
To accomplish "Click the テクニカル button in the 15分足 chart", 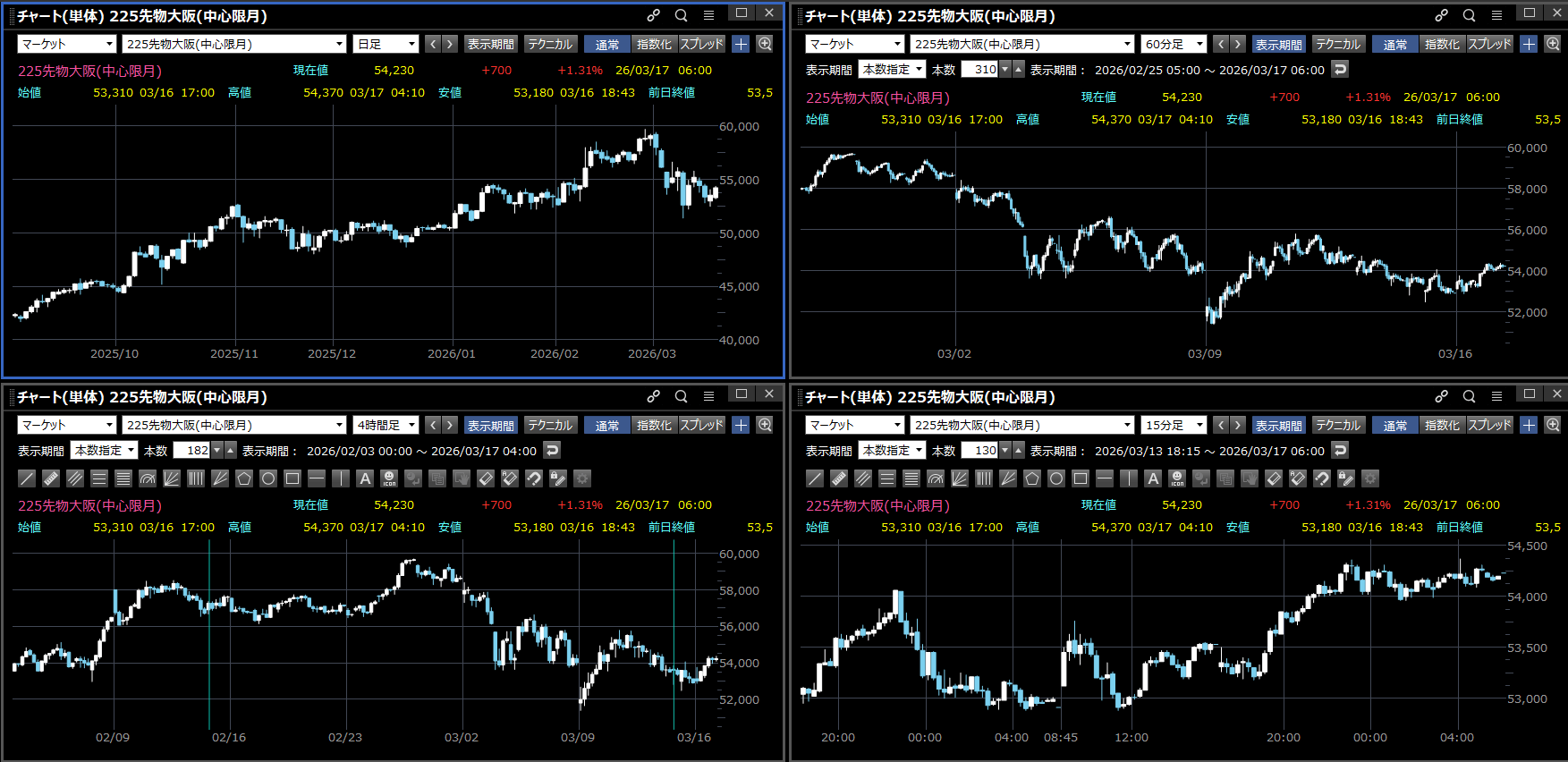I will (1337, 426).
